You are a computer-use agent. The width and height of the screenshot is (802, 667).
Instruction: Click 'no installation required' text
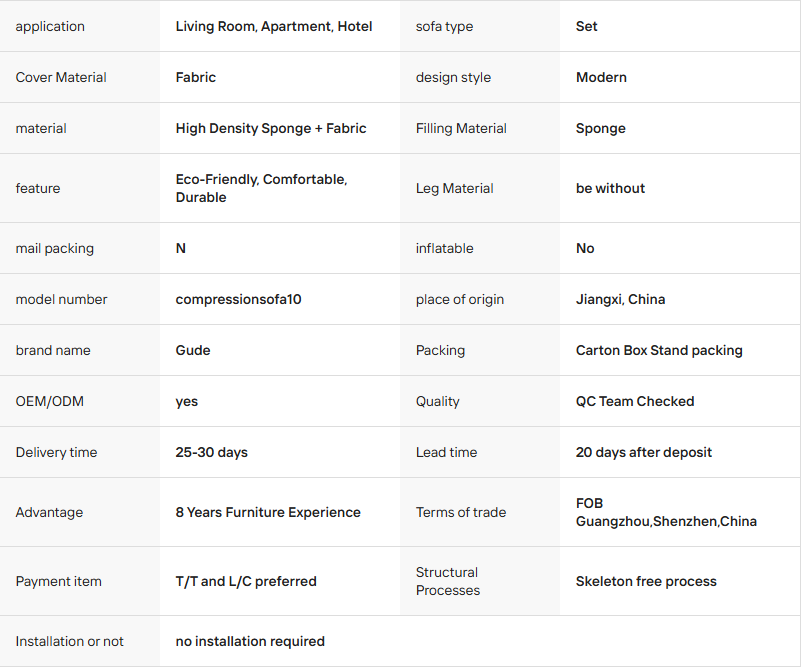click(x=250, y=641)
